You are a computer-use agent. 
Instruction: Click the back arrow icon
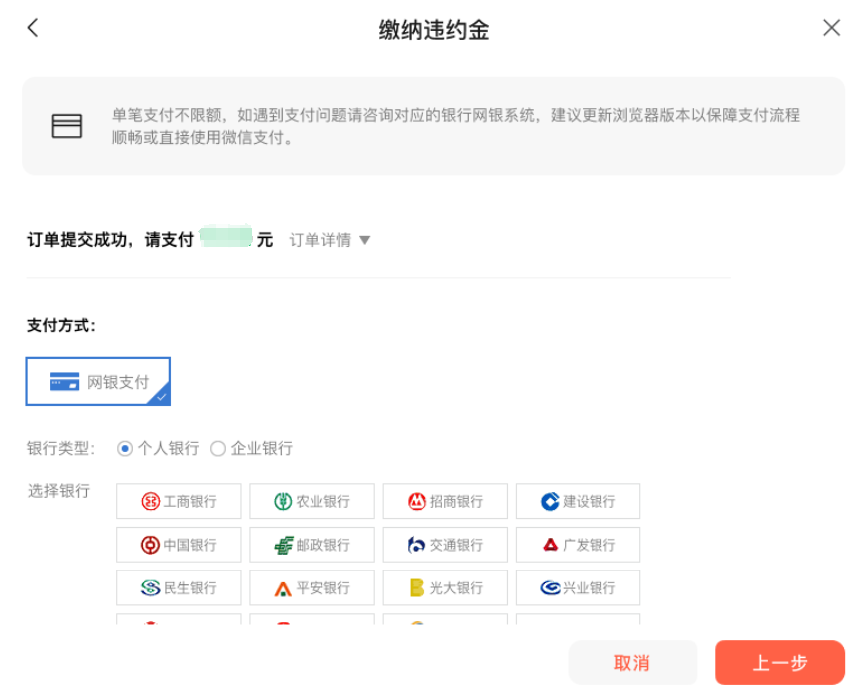coord(33,28)
